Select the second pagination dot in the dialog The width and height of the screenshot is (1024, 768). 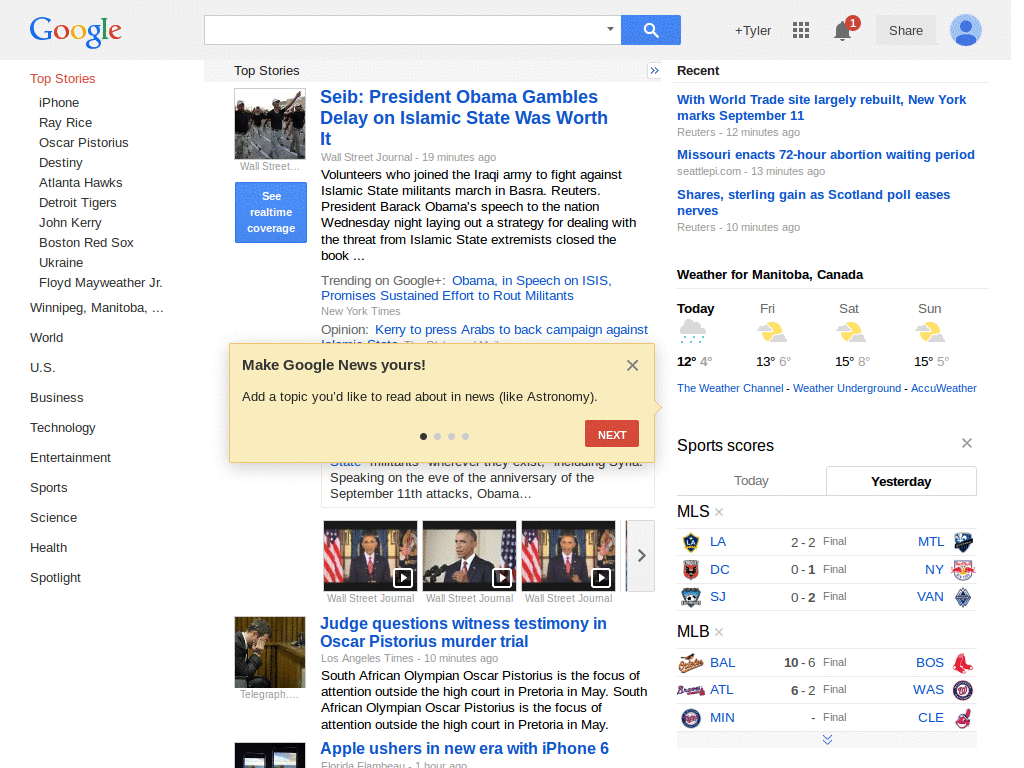coord(437,436)
